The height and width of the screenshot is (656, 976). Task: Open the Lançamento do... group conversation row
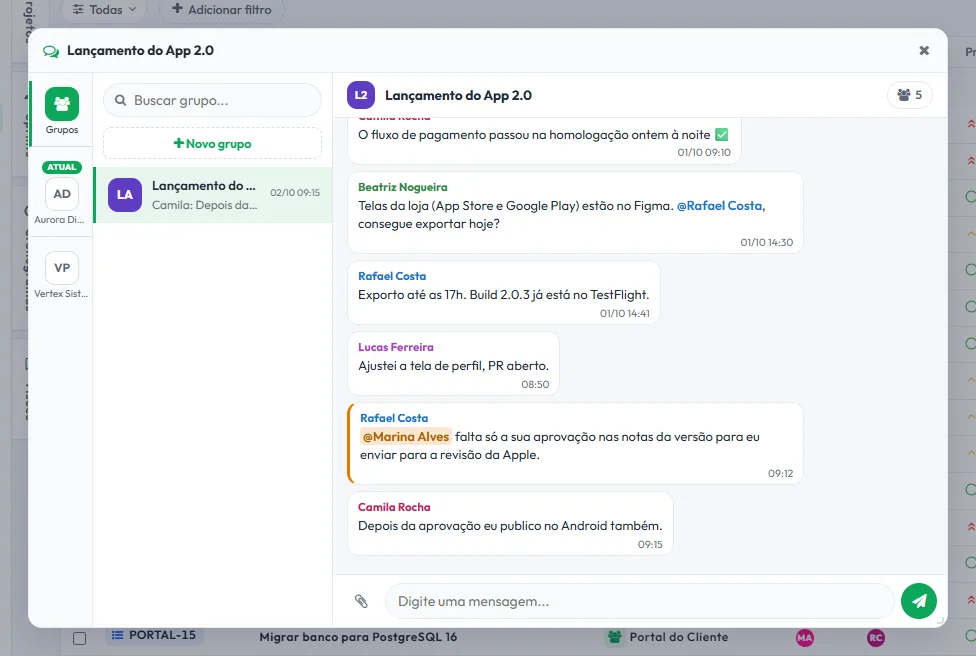213,195
